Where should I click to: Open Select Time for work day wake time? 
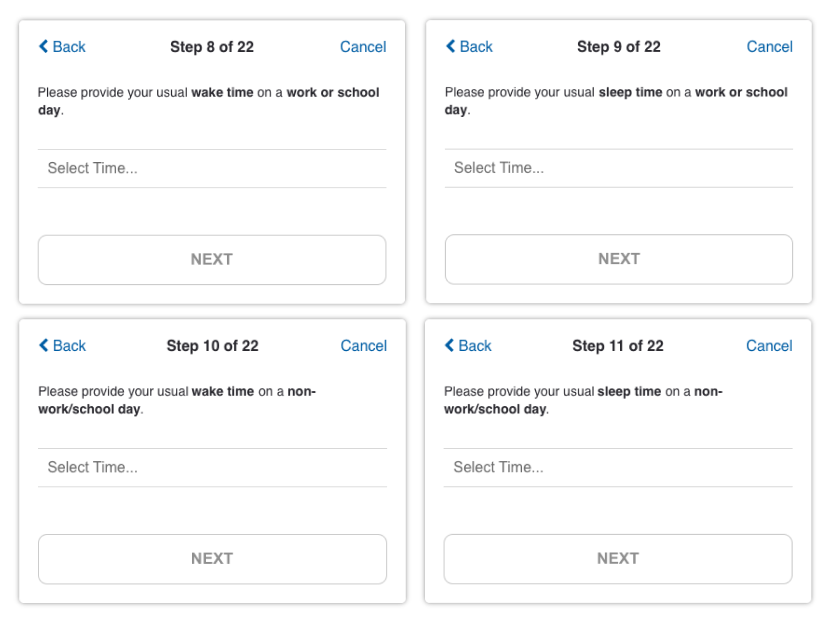click(212, 168)
